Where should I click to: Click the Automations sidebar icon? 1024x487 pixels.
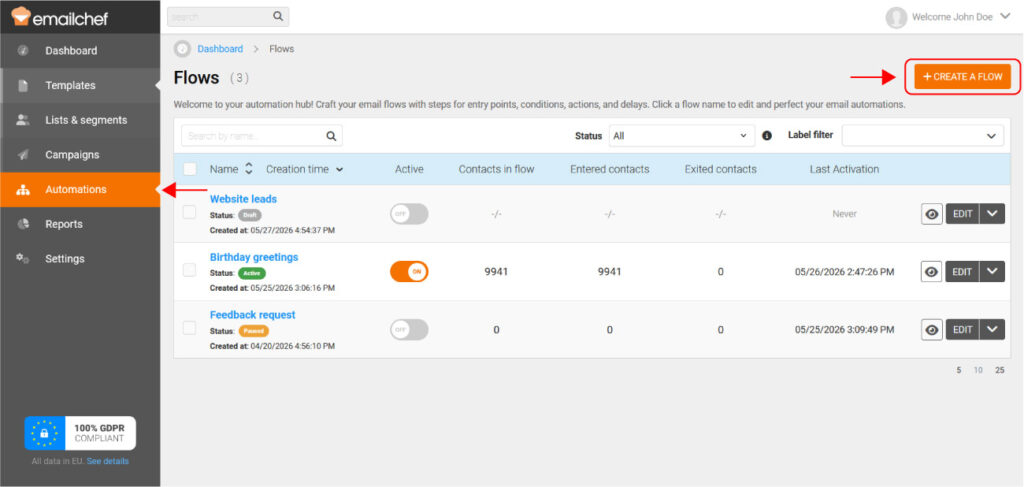pyautogui.click(x=23, y=189)
